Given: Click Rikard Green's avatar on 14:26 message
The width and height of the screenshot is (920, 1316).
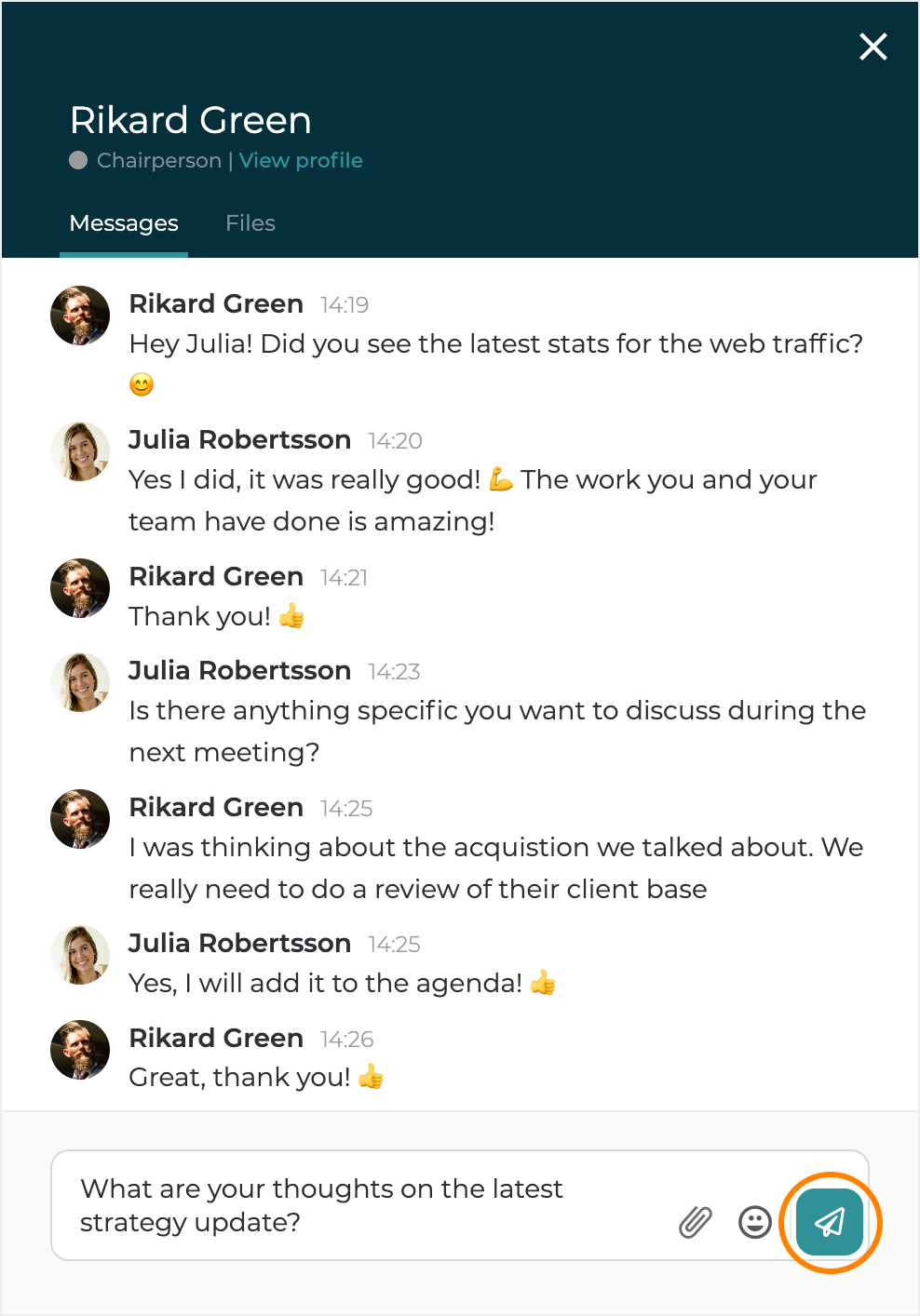Looking at the screenshot, I should [x=80, y=1050].
